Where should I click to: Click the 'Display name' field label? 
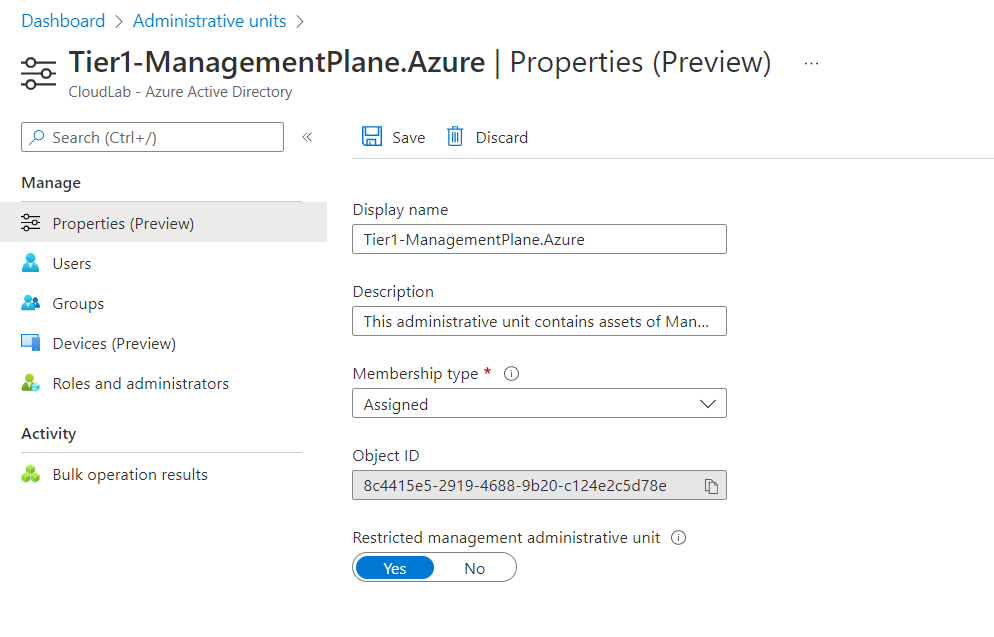pyautogui.click(x=400, y=210)
